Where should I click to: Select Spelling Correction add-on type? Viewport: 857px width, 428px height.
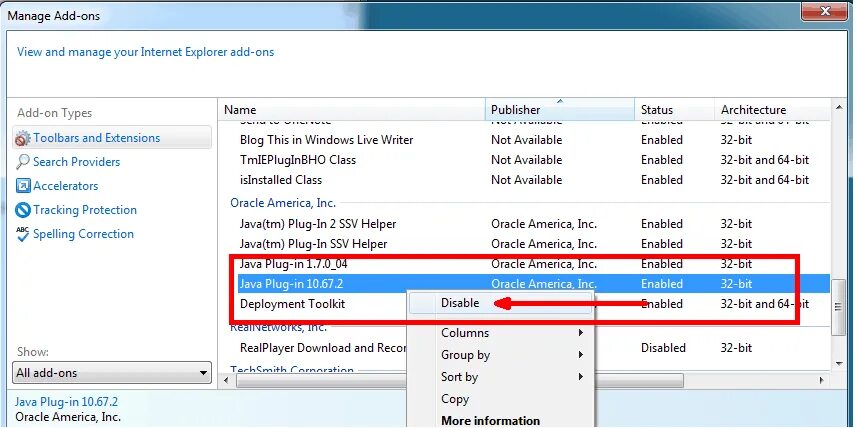[83, 234]
